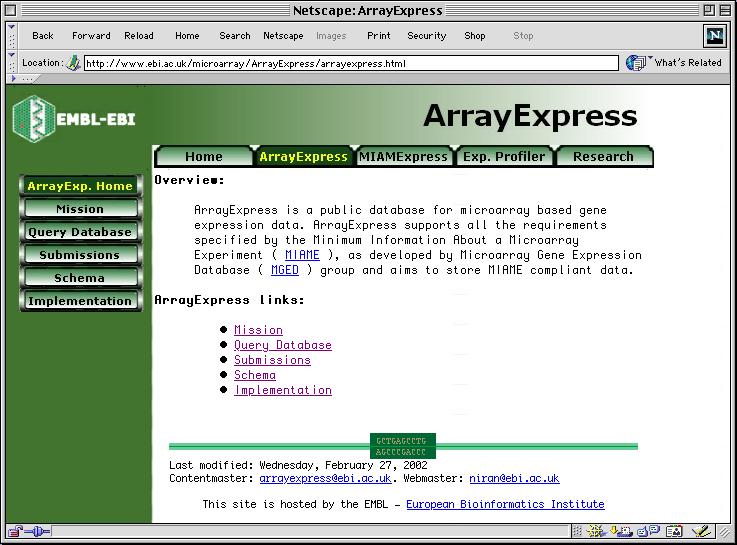
Task: Click the window resize grip corner
Action: tap(725, 532)
